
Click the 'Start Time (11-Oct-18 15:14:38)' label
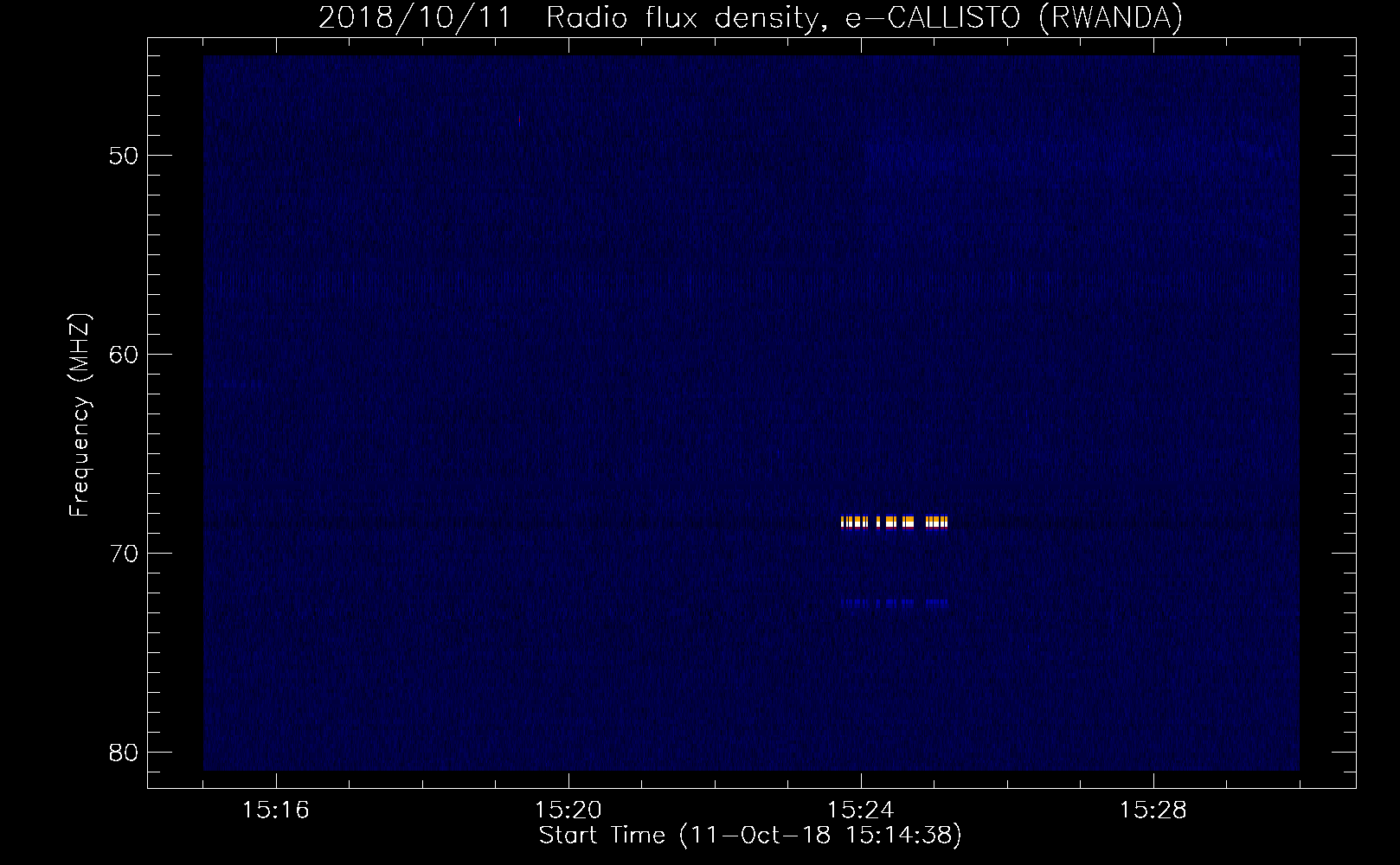(x=750, y=836)
